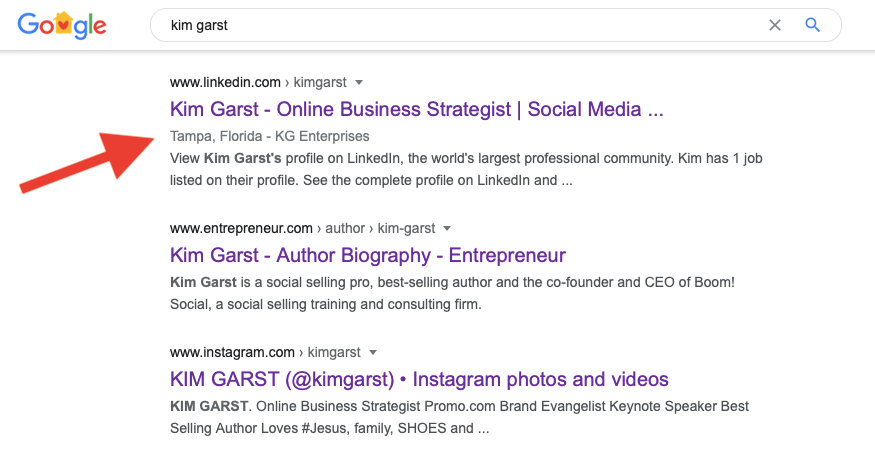
Task: Click bold 'Kim Garst's' in LinkedIn snippet
Action: tap(243, 158)
